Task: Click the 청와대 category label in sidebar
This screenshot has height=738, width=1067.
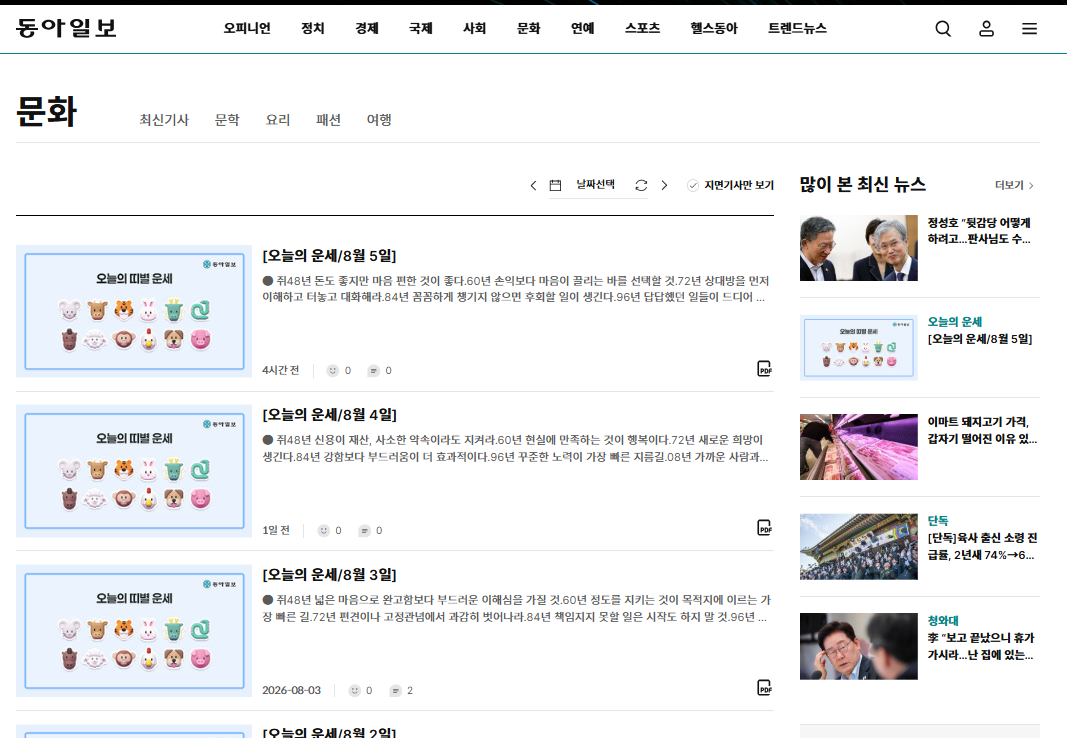Action: 943,621
